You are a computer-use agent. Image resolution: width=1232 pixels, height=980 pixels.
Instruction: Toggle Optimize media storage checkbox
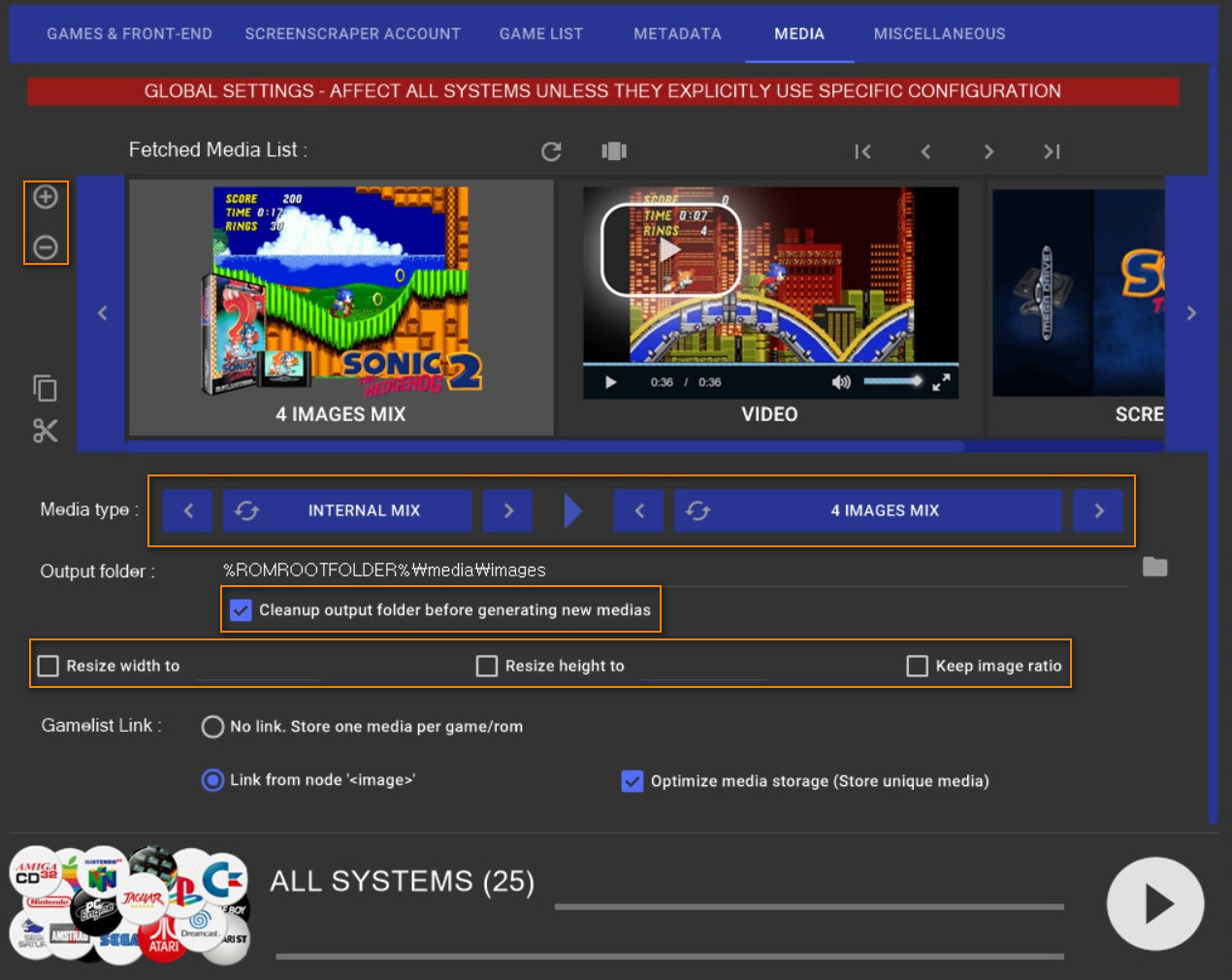pos(632,781)
